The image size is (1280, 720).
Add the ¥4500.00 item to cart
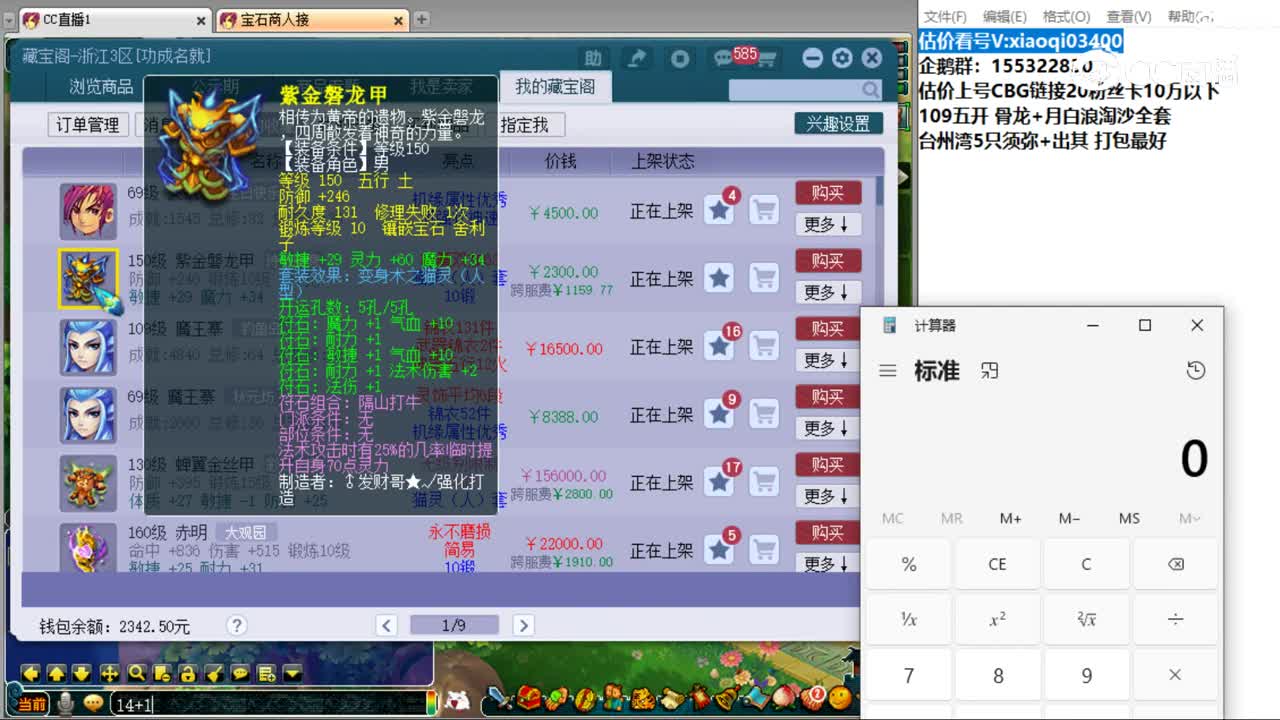(x=765, y=210)
